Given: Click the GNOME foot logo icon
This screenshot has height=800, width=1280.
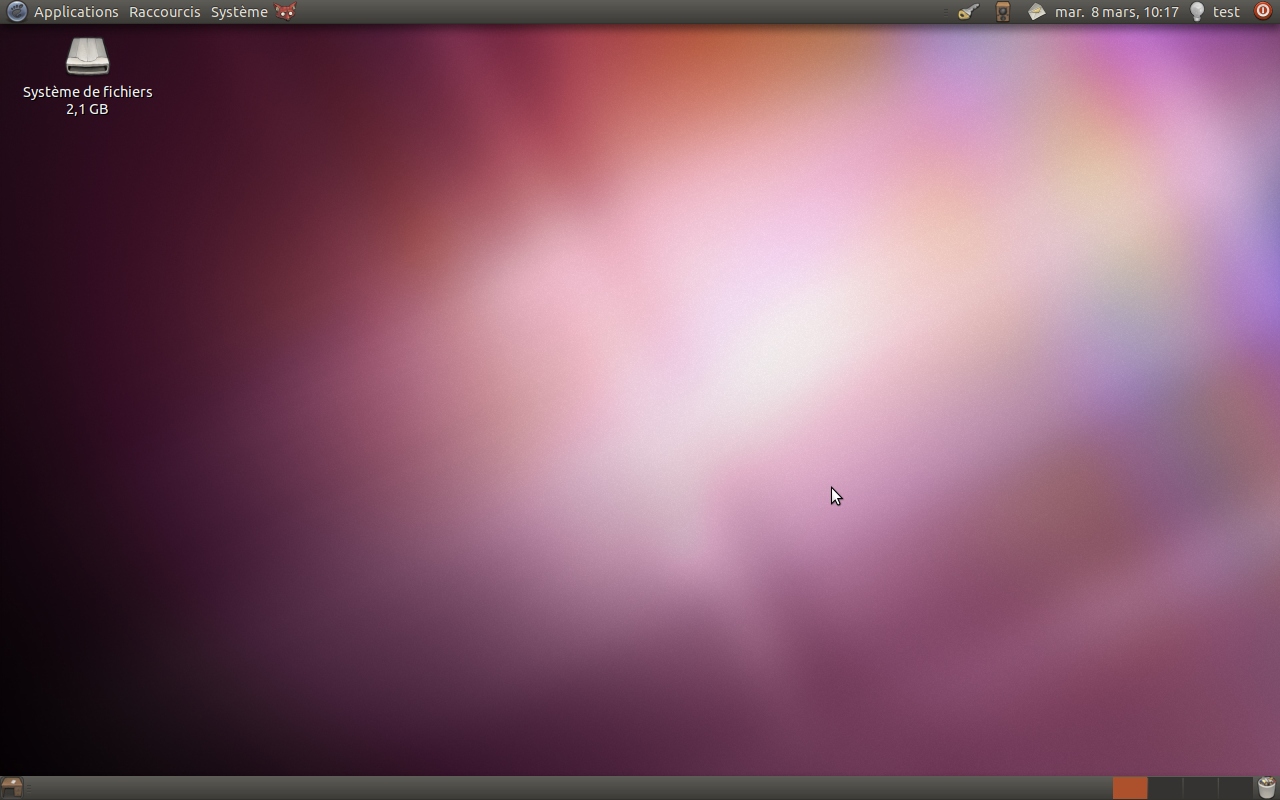Looking at the screenshot, I should click(16, 12).
